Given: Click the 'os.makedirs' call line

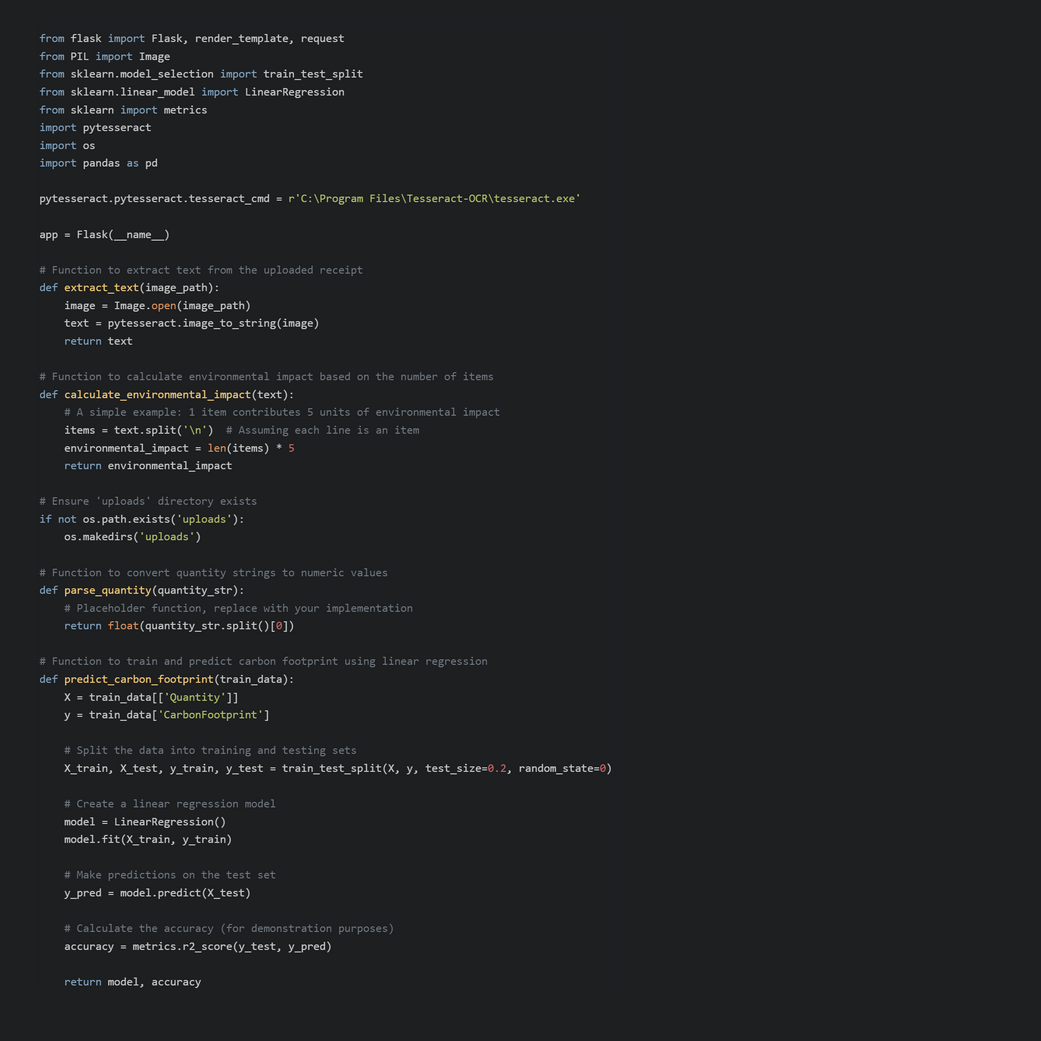Looking at the screenshot, I should tap(132, 537).
